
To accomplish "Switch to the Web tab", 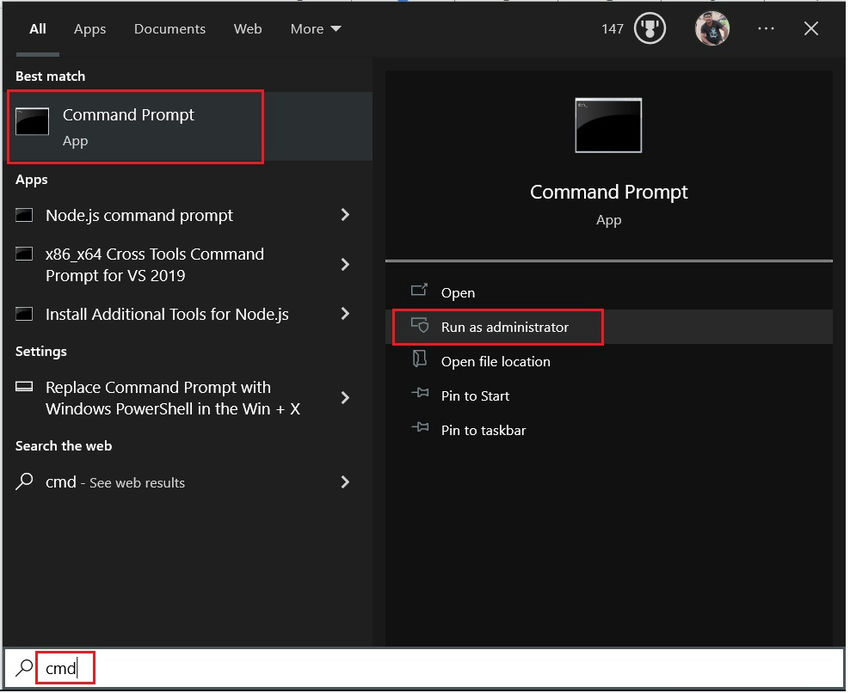I will [249, 29].
